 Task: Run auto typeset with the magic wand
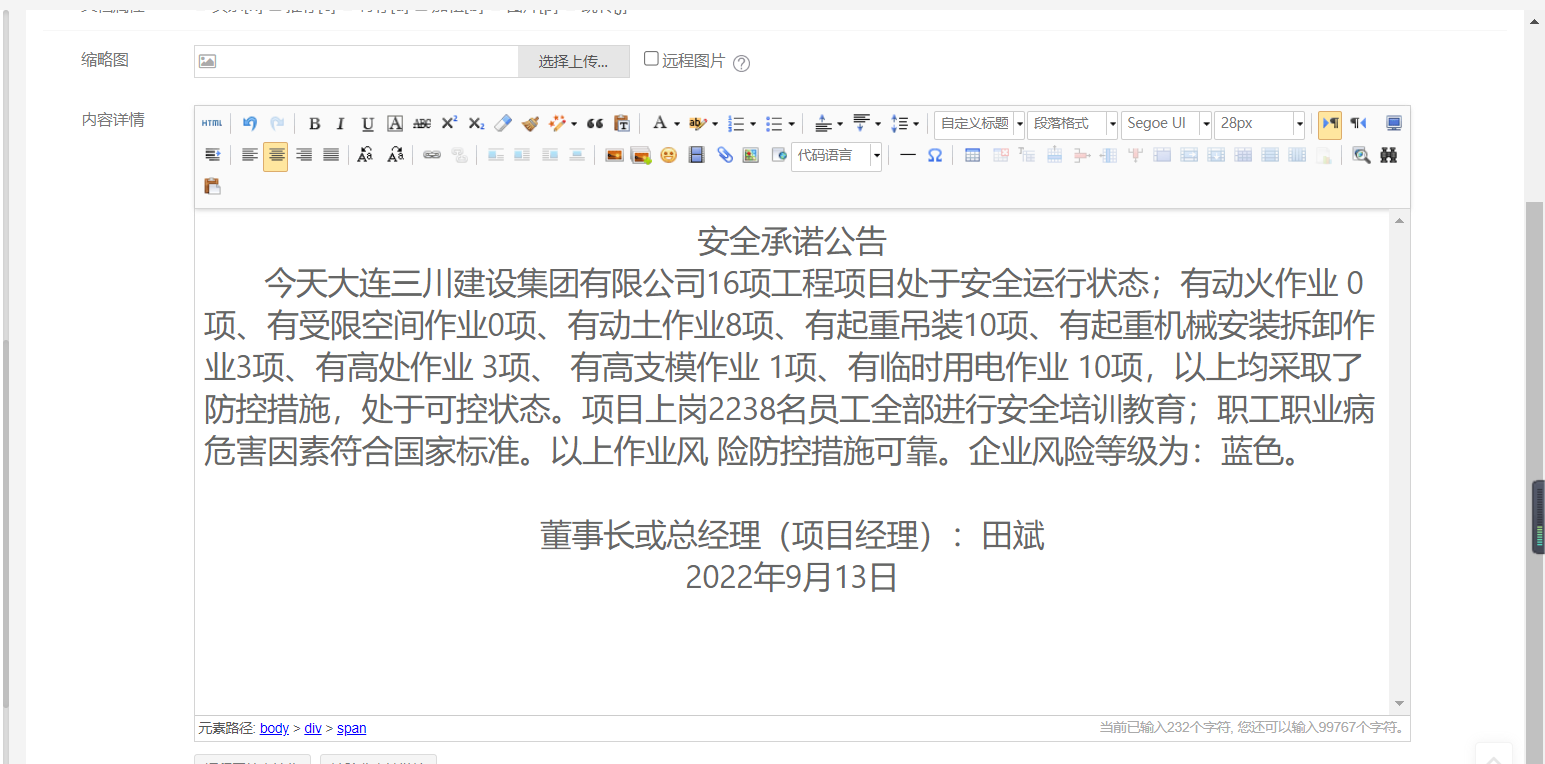point(556,123)
